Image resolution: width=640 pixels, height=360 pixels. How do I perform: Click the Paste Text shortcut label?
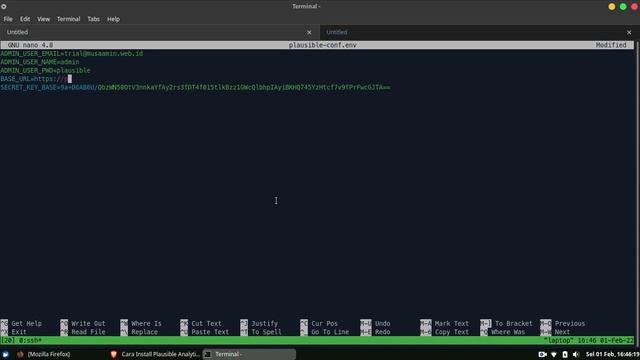pyautogui.click(x=210, y=332)
